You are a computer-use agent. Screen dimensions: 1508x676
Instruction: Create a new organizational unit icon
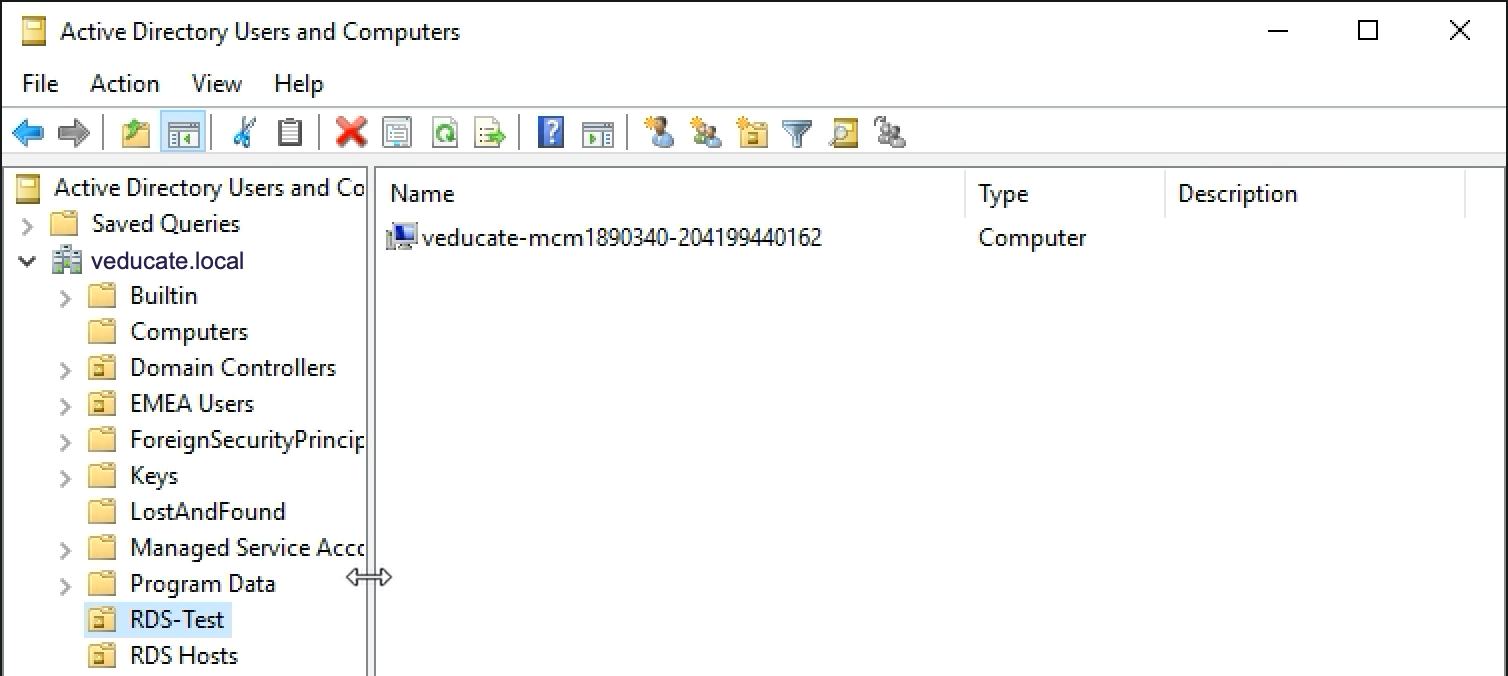[x=752, y=132]
